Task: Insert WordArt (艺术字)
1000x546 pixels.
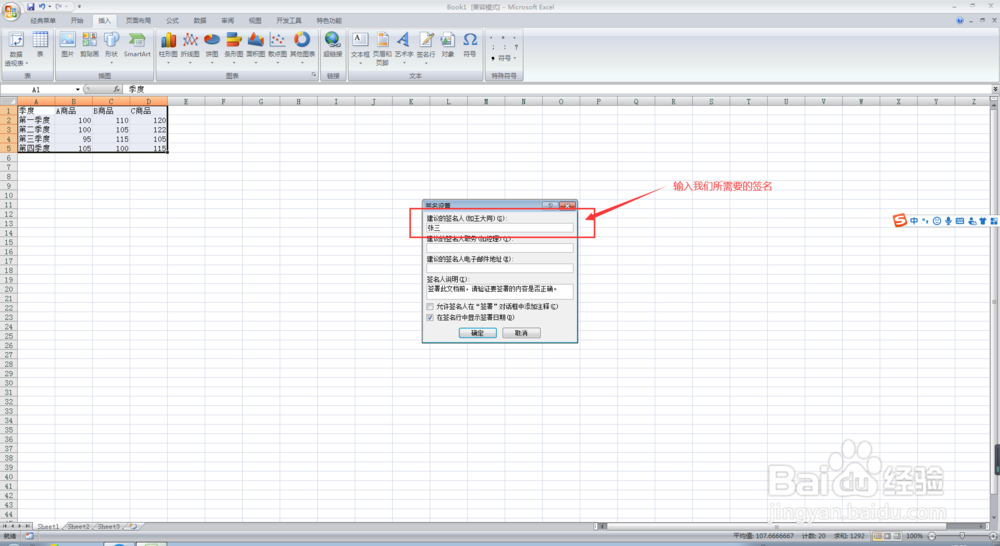Action: tap(404, 48)
